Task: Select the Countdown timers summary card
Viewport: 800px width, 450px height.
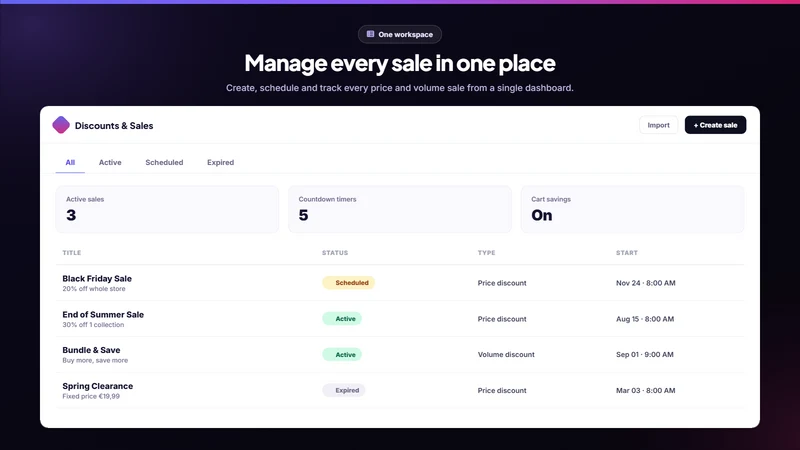Action: click(x=399, y=209)
